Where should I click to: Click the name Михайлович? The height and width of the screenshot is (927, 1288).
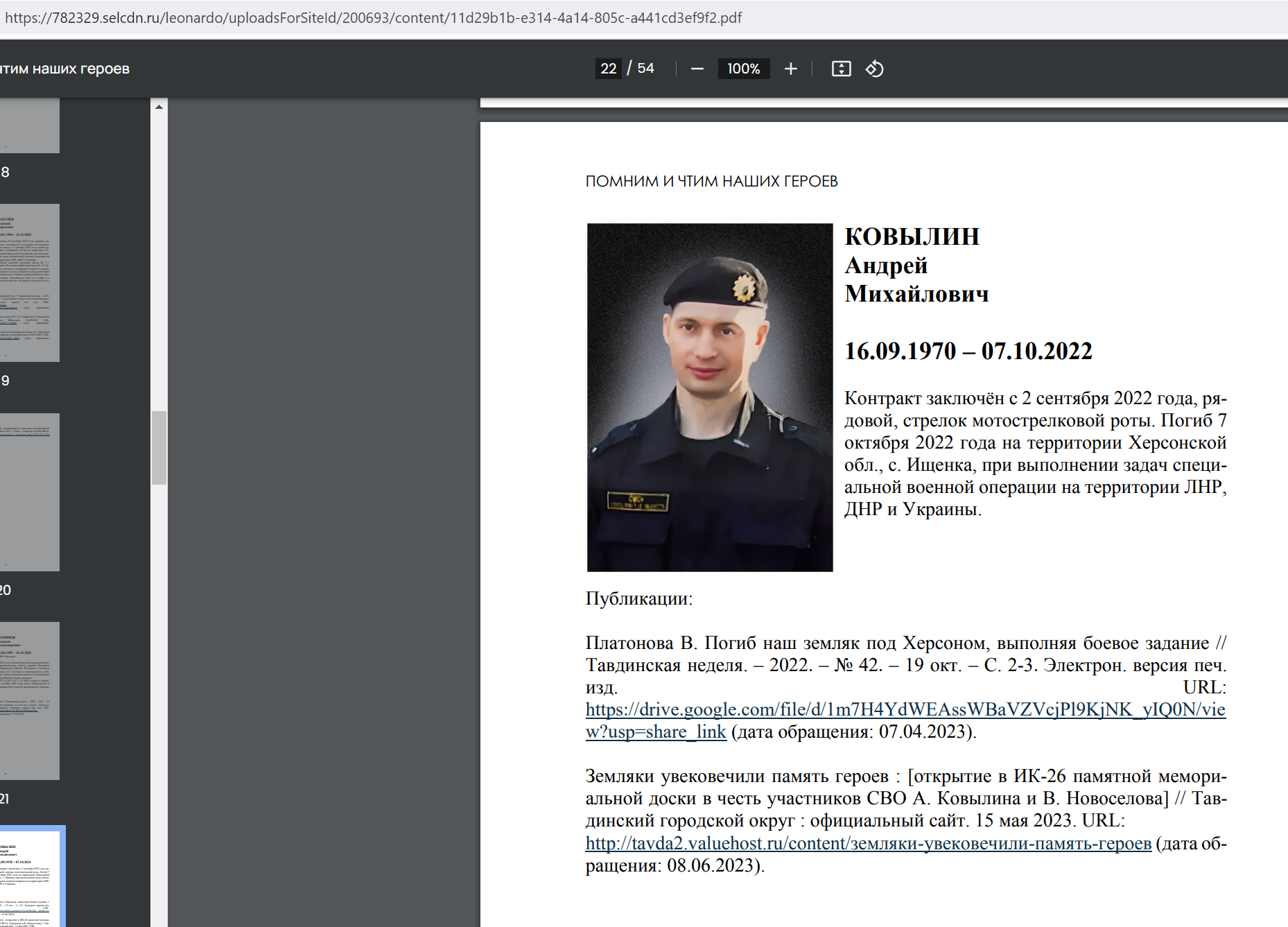tap(916, 294)
